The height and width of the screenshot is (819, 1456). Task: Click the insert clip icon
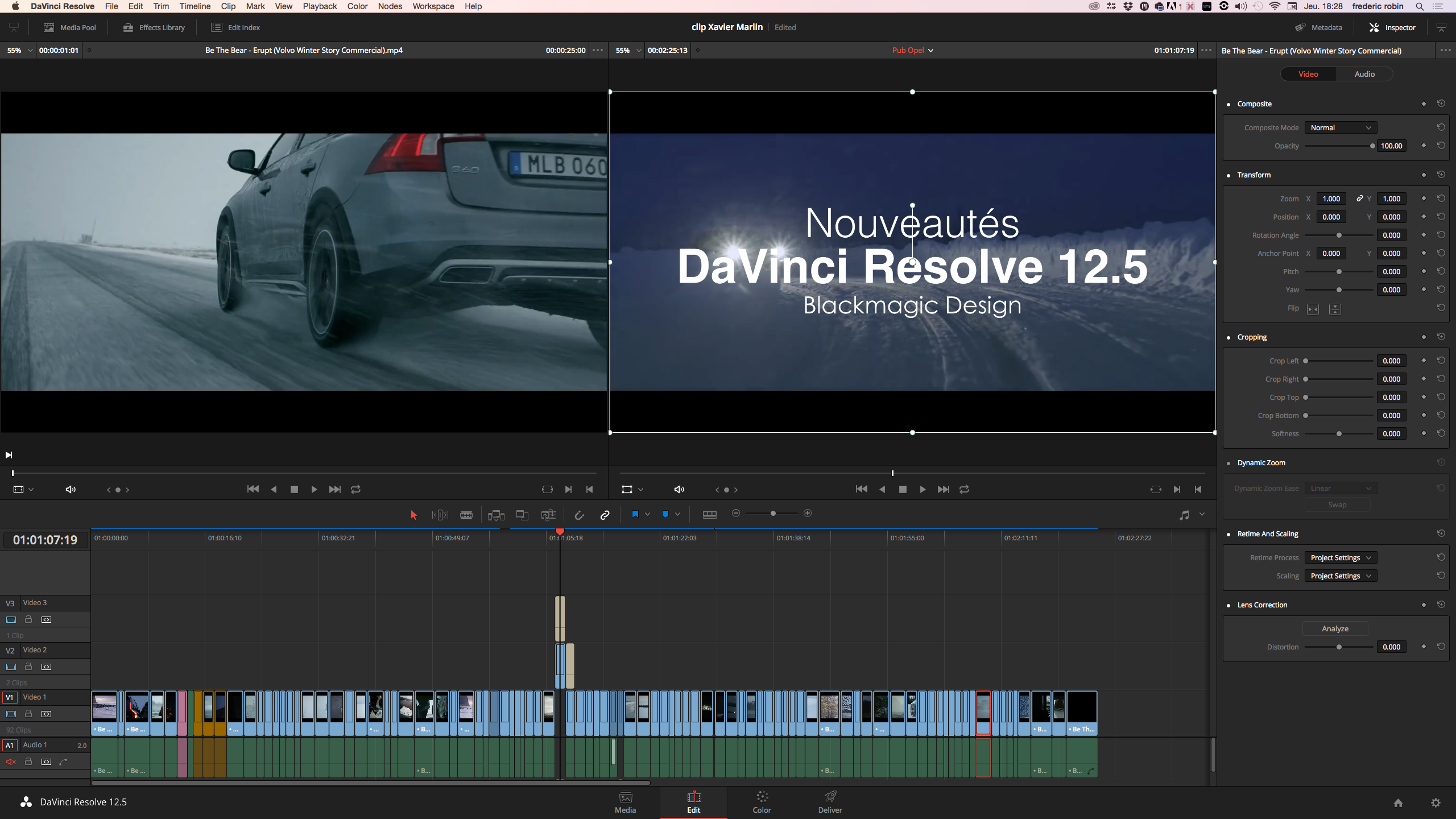click(496, 515)
